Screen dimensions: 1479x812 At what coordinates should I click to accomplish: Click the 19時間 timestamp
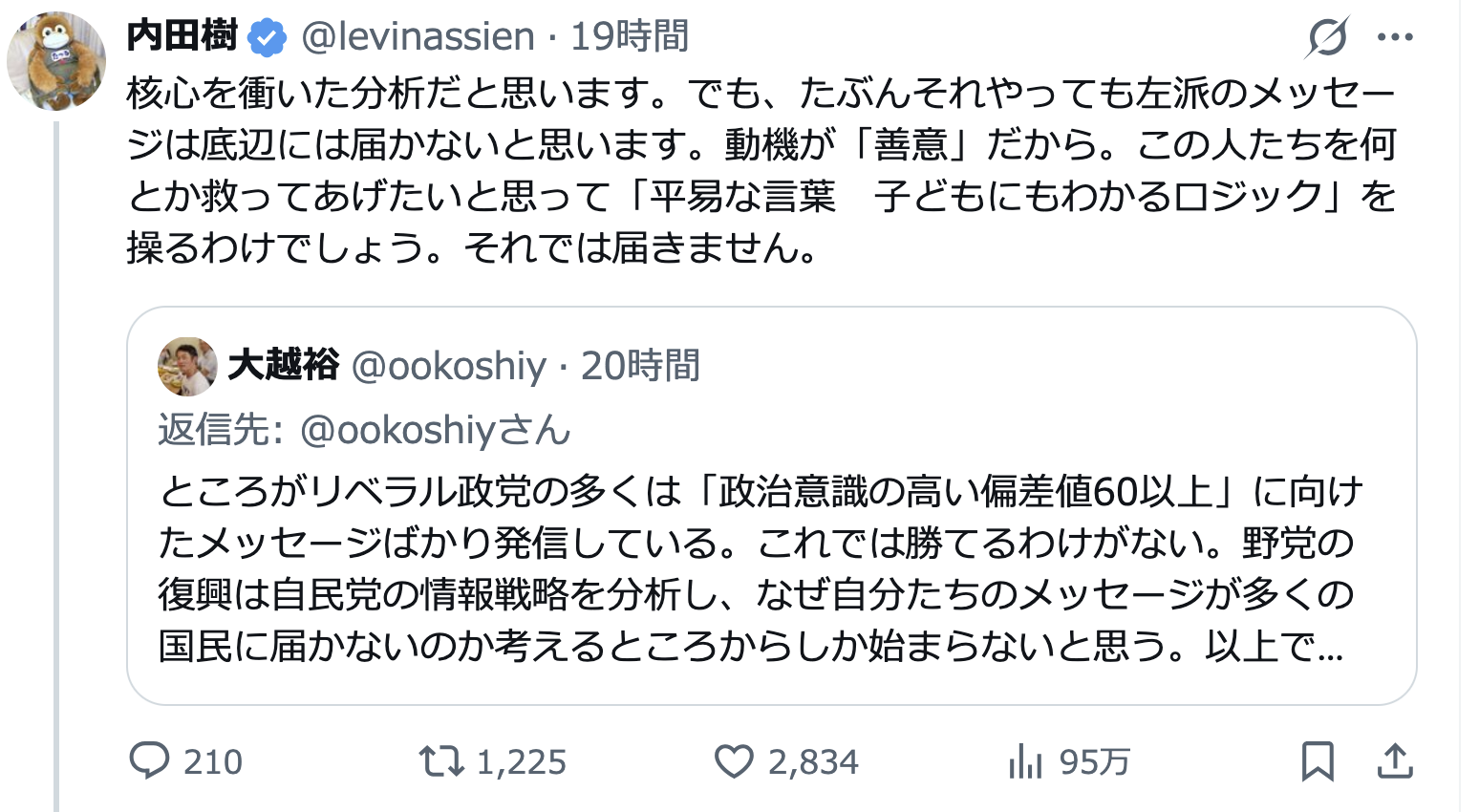pyautogui.click(x=630, y=36)
